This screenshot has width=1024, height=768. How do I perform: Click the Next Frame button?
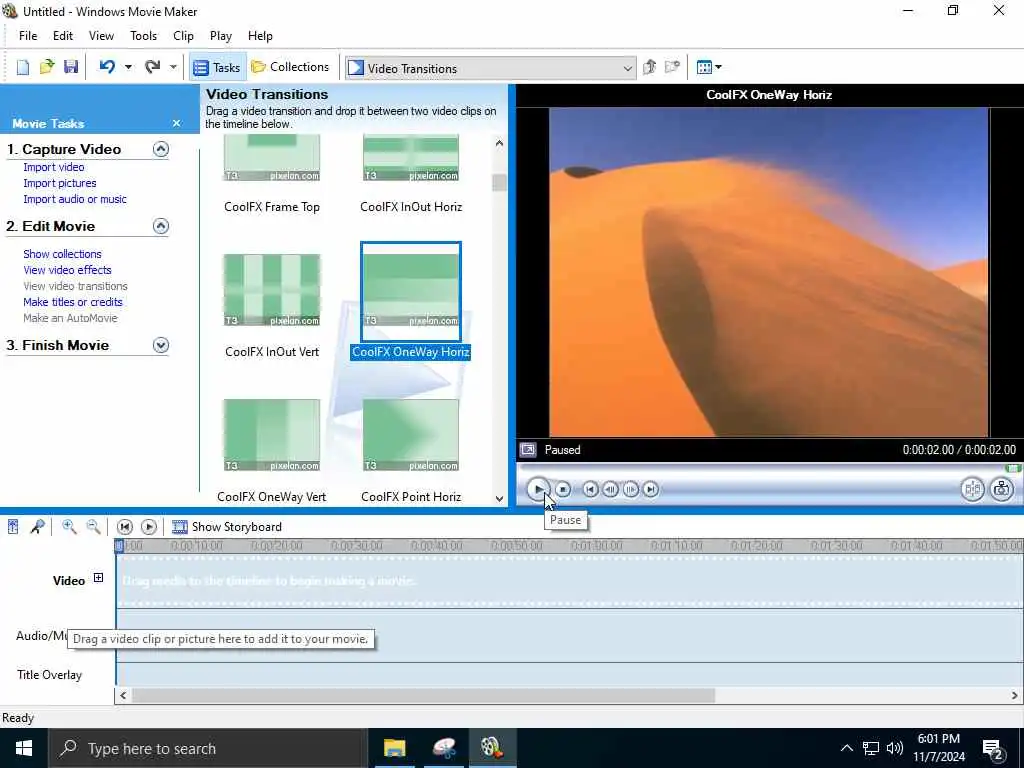coord(631,489)
